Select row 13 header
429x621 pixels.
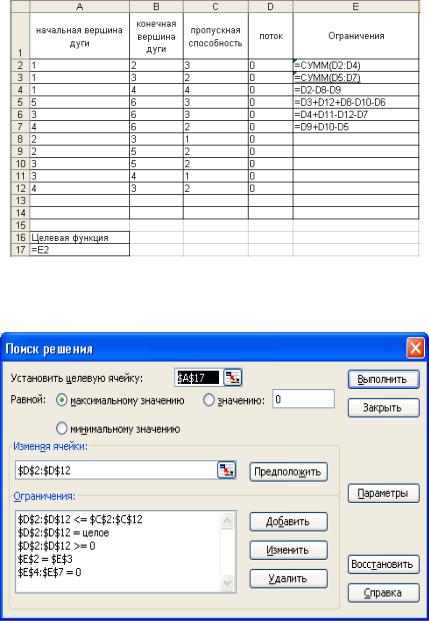pos(20,200)
